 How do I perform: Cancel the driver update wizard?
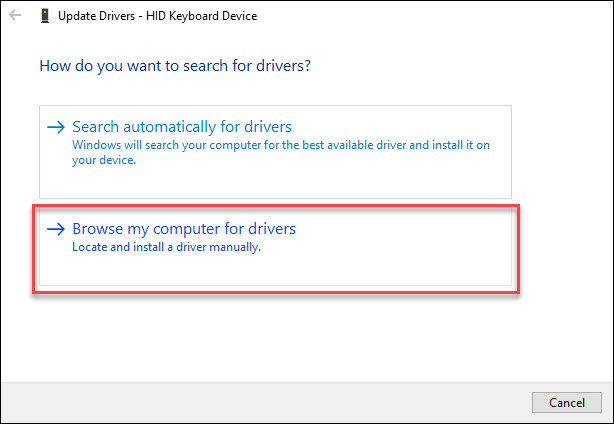coord(567,402)
